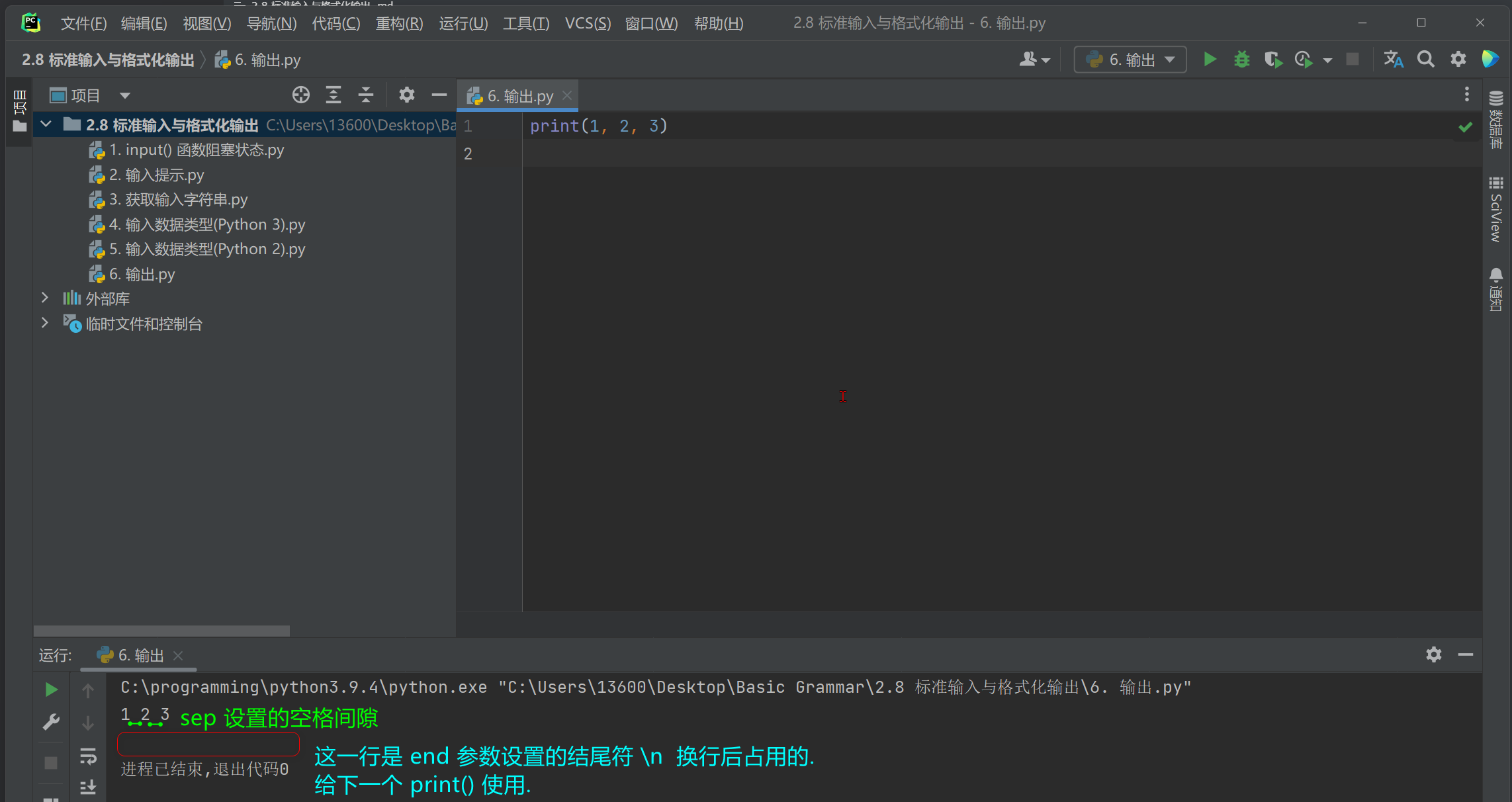Viewport: 1512px width, 802px height.
Task: Collapse all items in project tree
Action: point(366,95)
